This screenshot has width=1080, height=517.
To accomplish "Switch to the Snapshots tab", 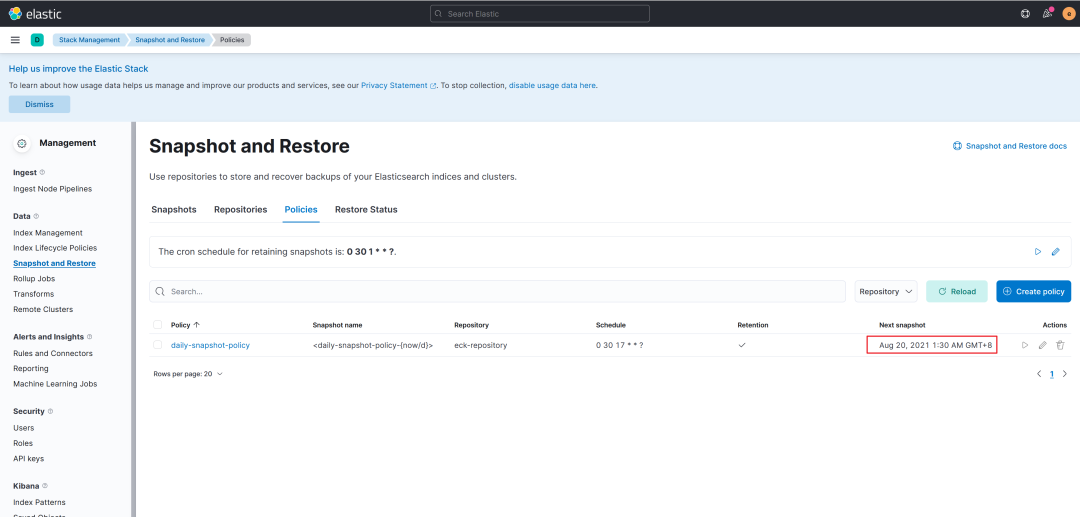I will (174, 209).
